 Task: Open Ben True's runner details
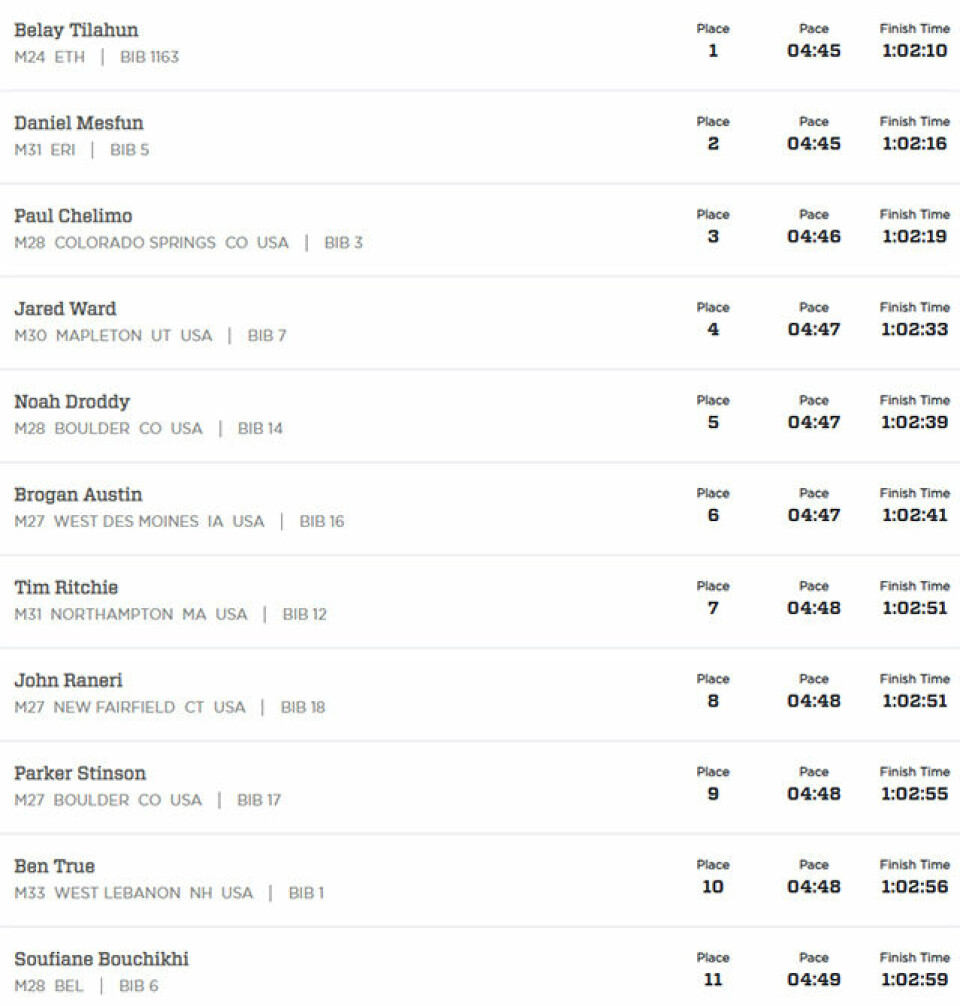pos(54,868)
